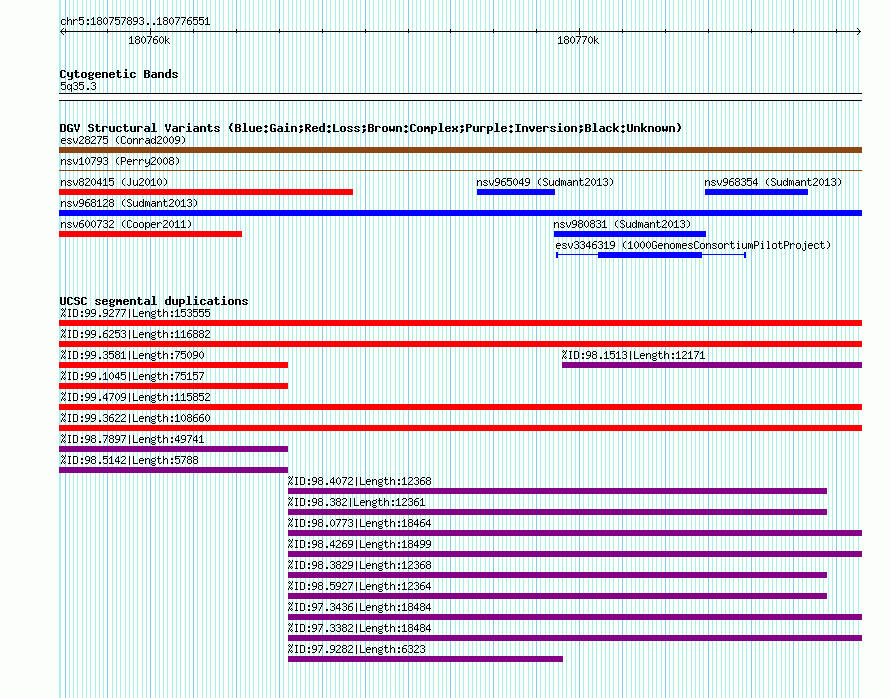The image size is (890, 698).
Task: Open the nsv980831 (Sudmant2013) variant
Action: 630,234
